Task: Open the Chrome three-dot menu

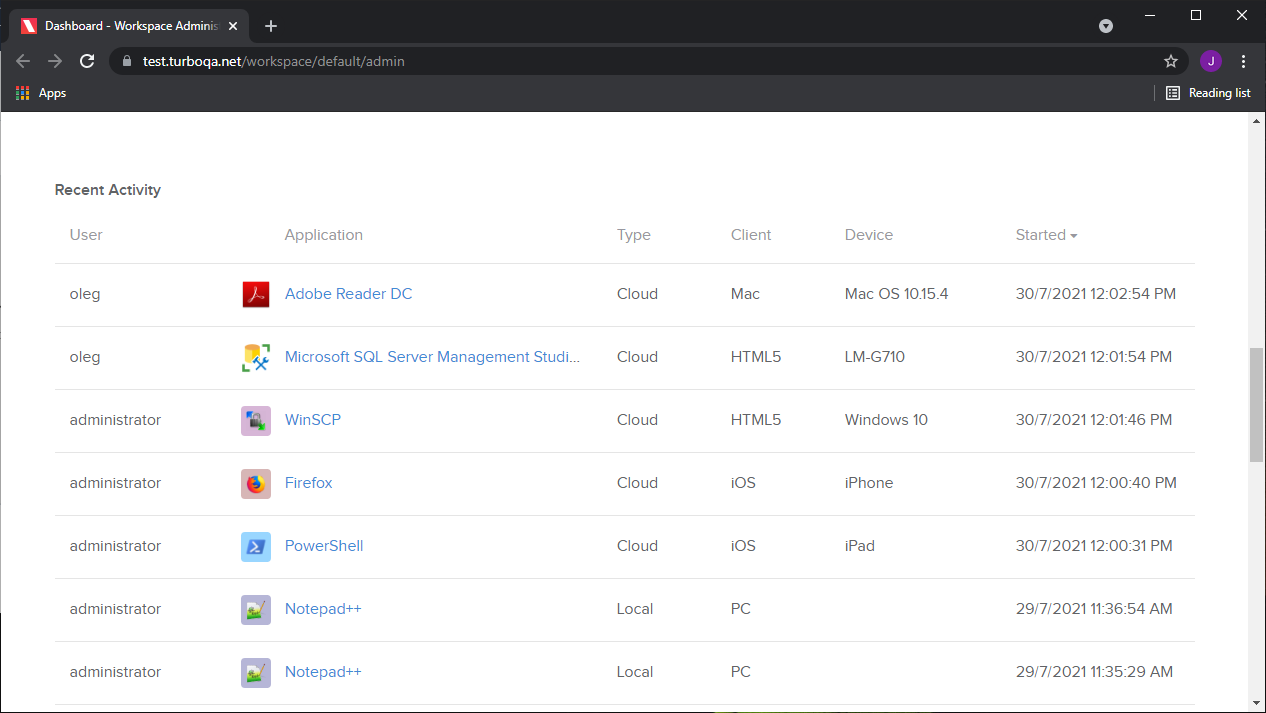Action: coord(1244,61)
